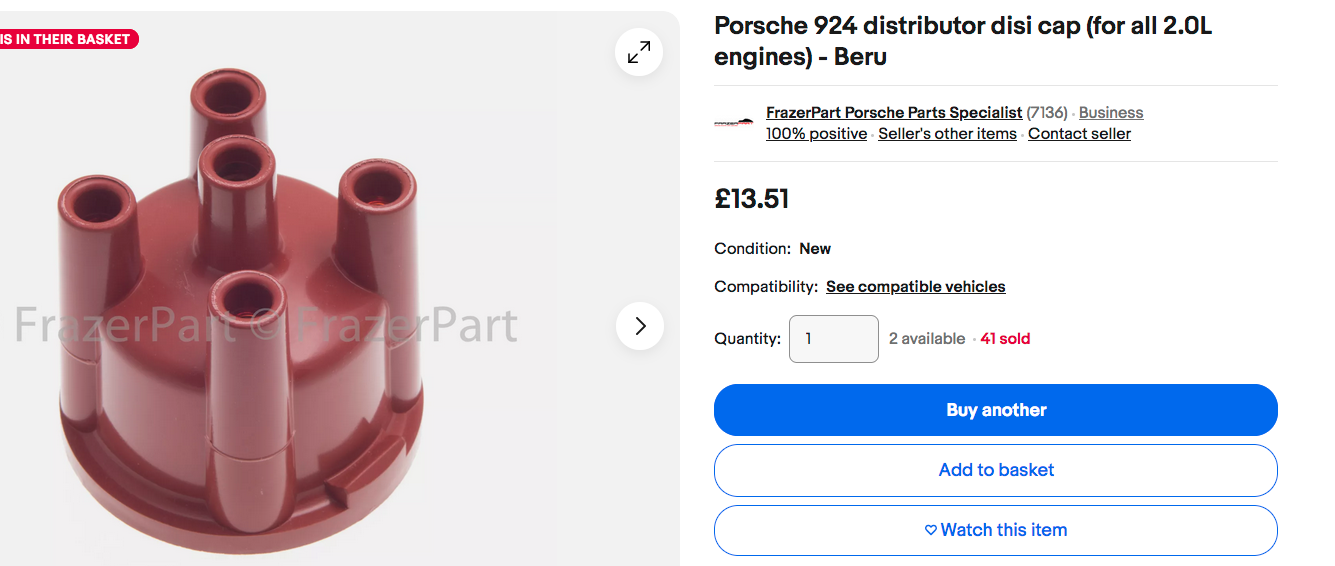Screen dimensions: 1335x566
Task: Browse Seller's other items
Action: tap(947, 134)
